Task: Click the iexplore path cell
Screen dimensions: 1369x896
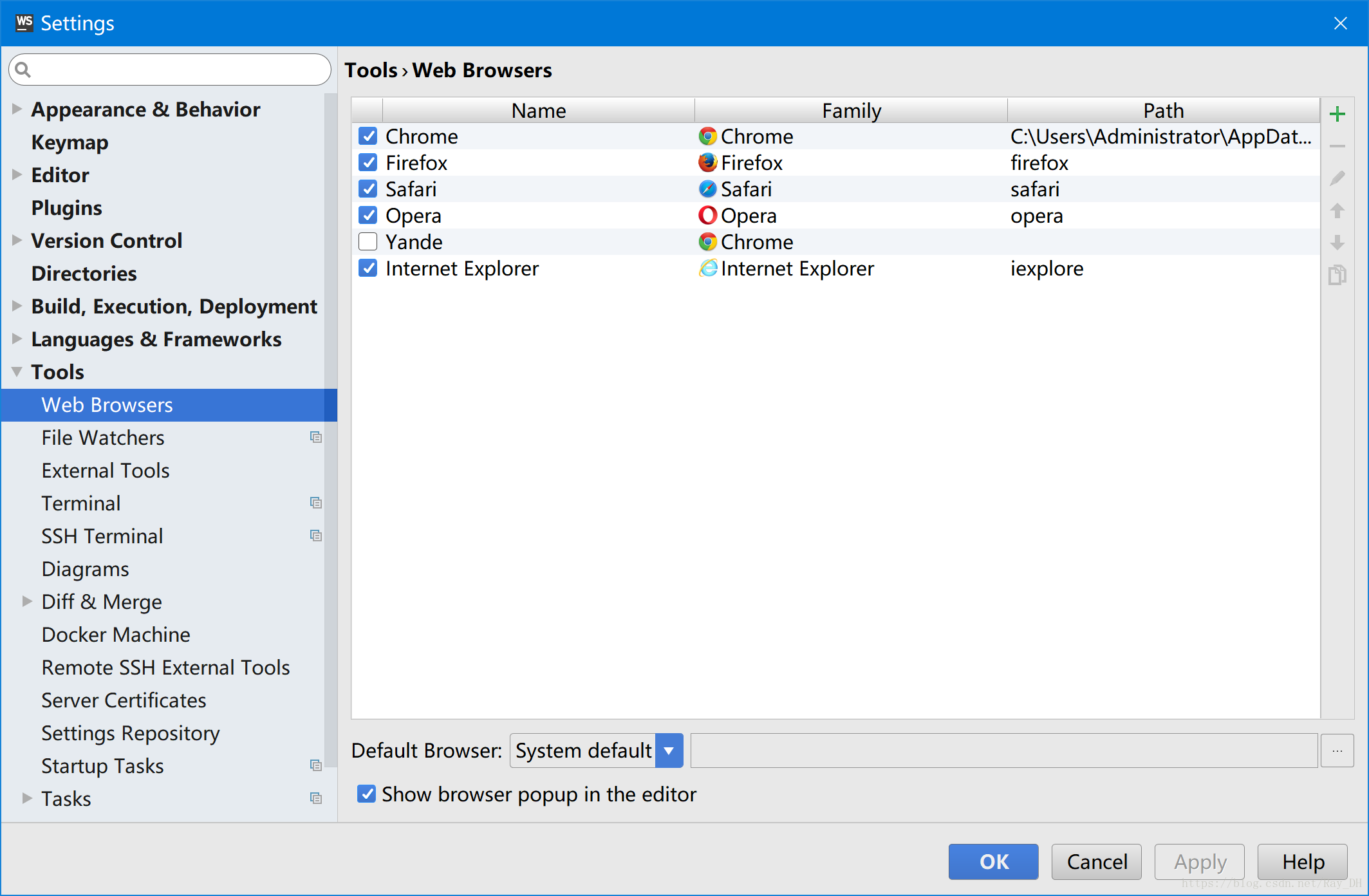Action: pyautogui.click(x=1164, y=268)
